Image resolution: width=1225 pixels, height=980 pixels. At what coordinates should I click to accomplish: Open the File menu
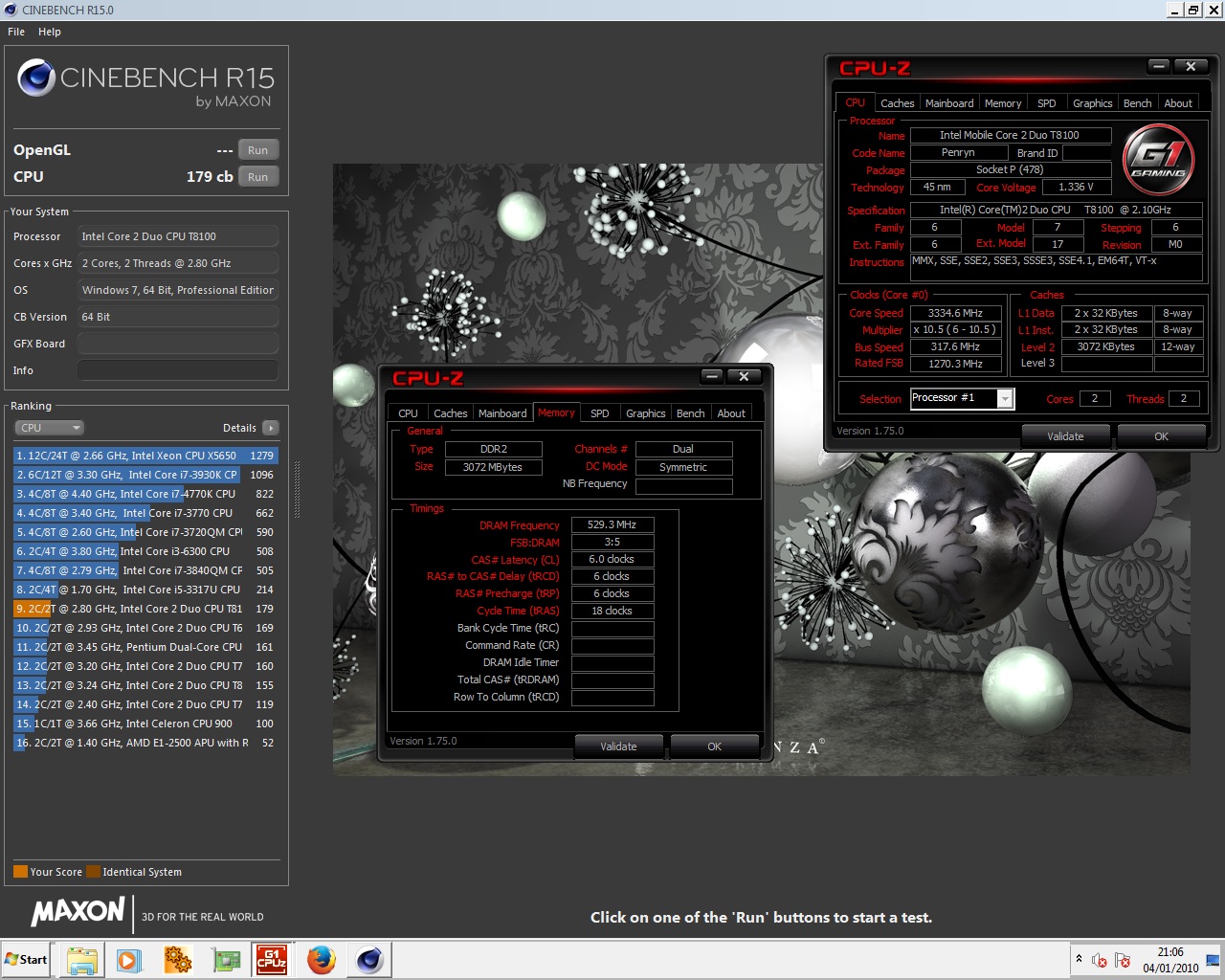(16, 32)
